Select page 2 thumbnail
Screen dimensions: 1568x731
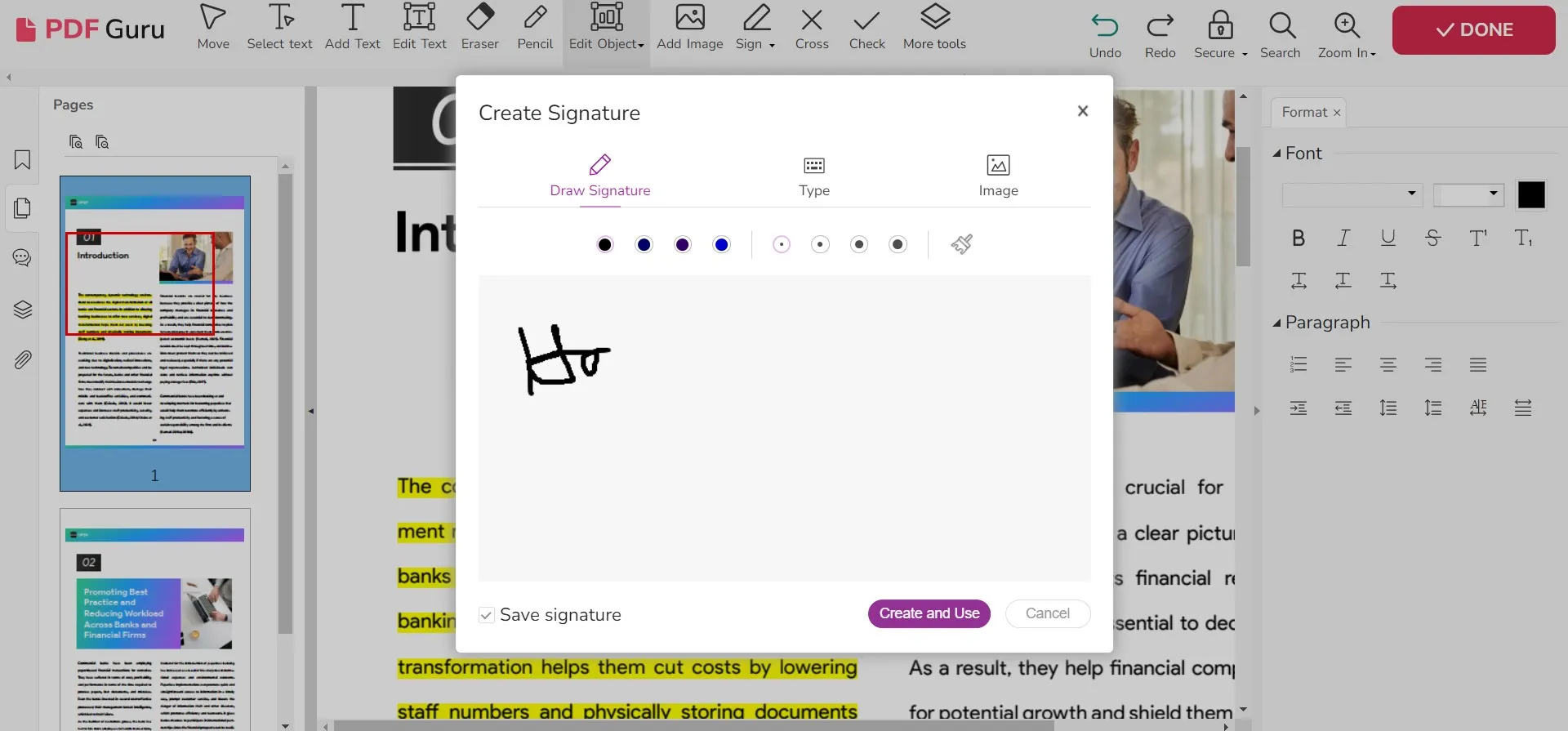[x=155, y=619]
